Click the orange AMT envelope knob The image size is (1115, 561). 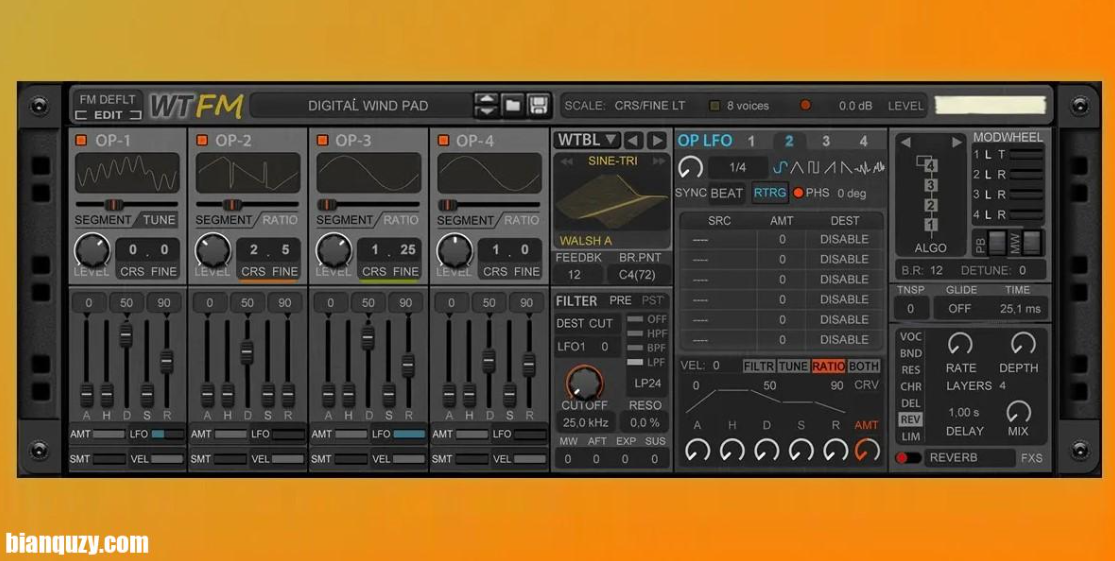tap(867, 449)
